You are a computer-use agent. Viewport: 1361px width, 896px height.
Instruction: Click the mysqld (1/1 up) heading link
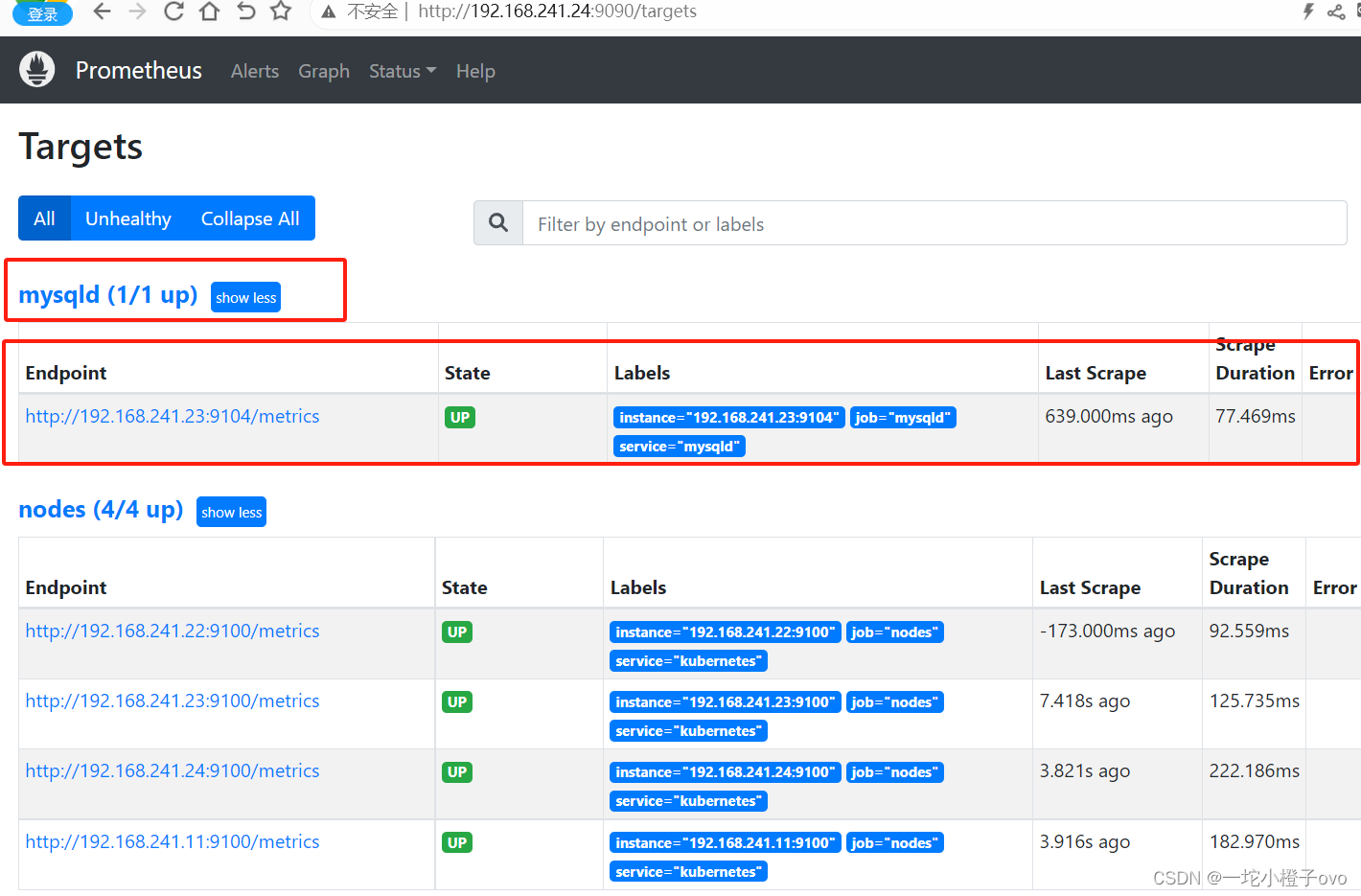(x=108, y=294)
